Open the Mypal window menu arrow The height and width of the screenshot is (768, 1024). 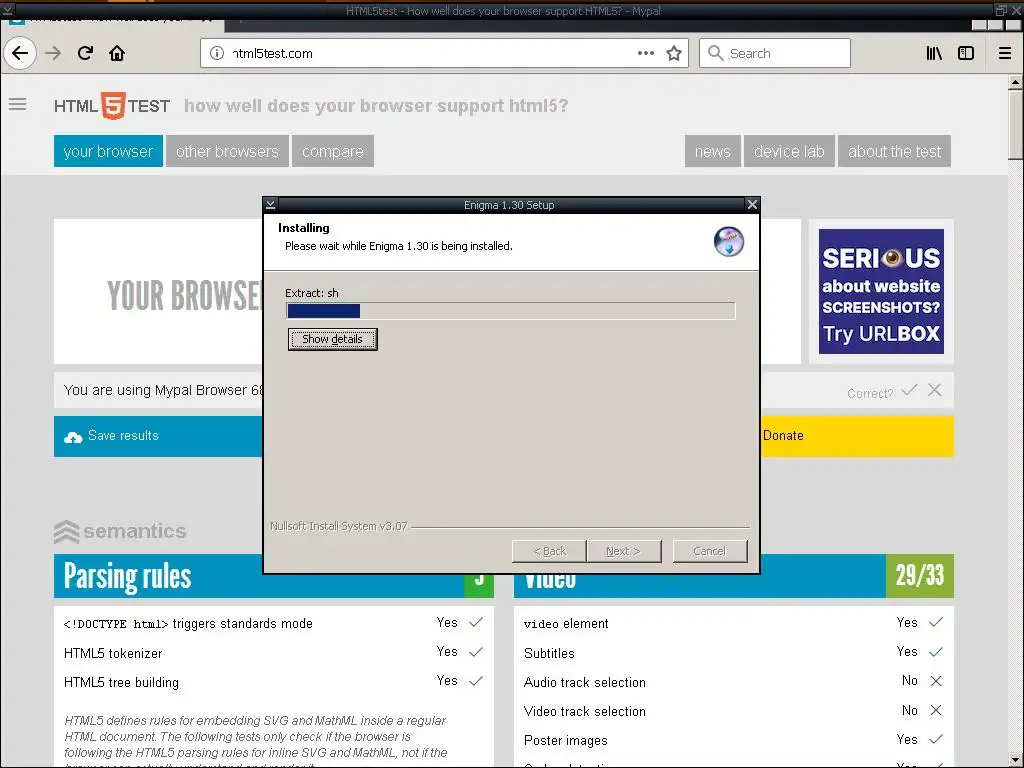click(x=7, y=10)
